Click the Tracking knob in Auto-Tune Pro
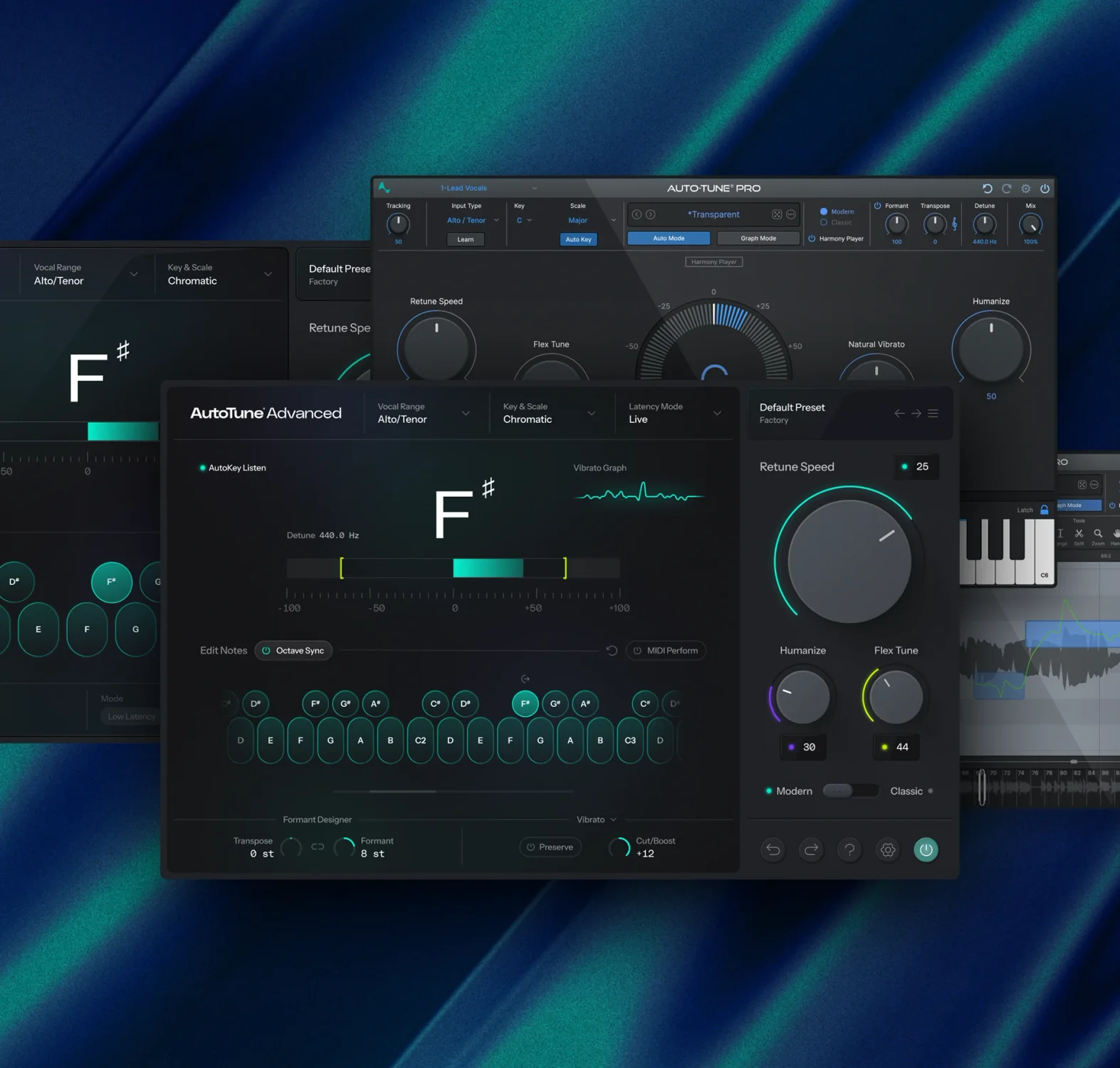This screenshot has height=1068, width=1120. [x=398, y=224]
